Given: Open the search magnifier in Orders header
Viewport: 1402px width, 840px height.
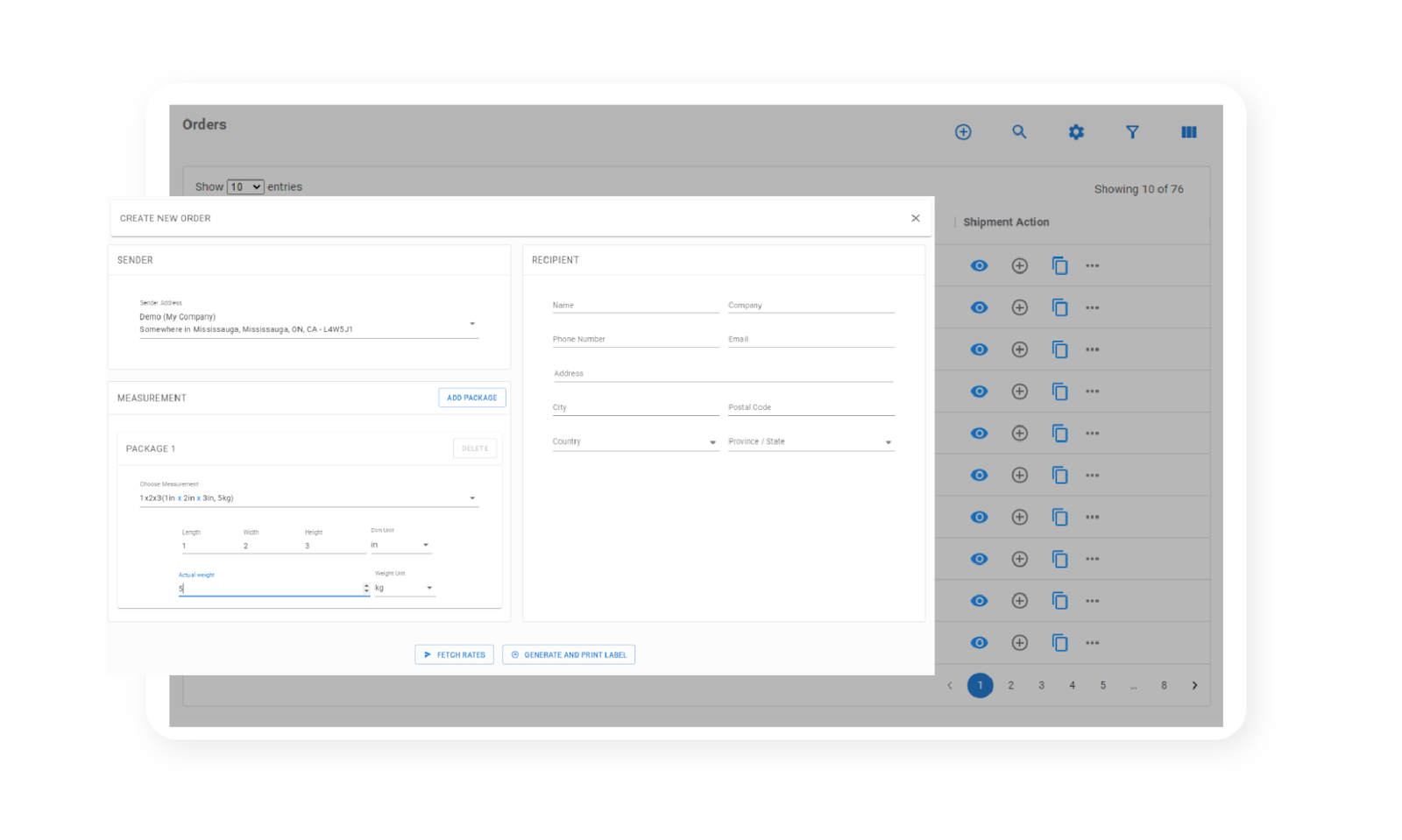Looking at the screenshot, I should [x=1019, y=132].
